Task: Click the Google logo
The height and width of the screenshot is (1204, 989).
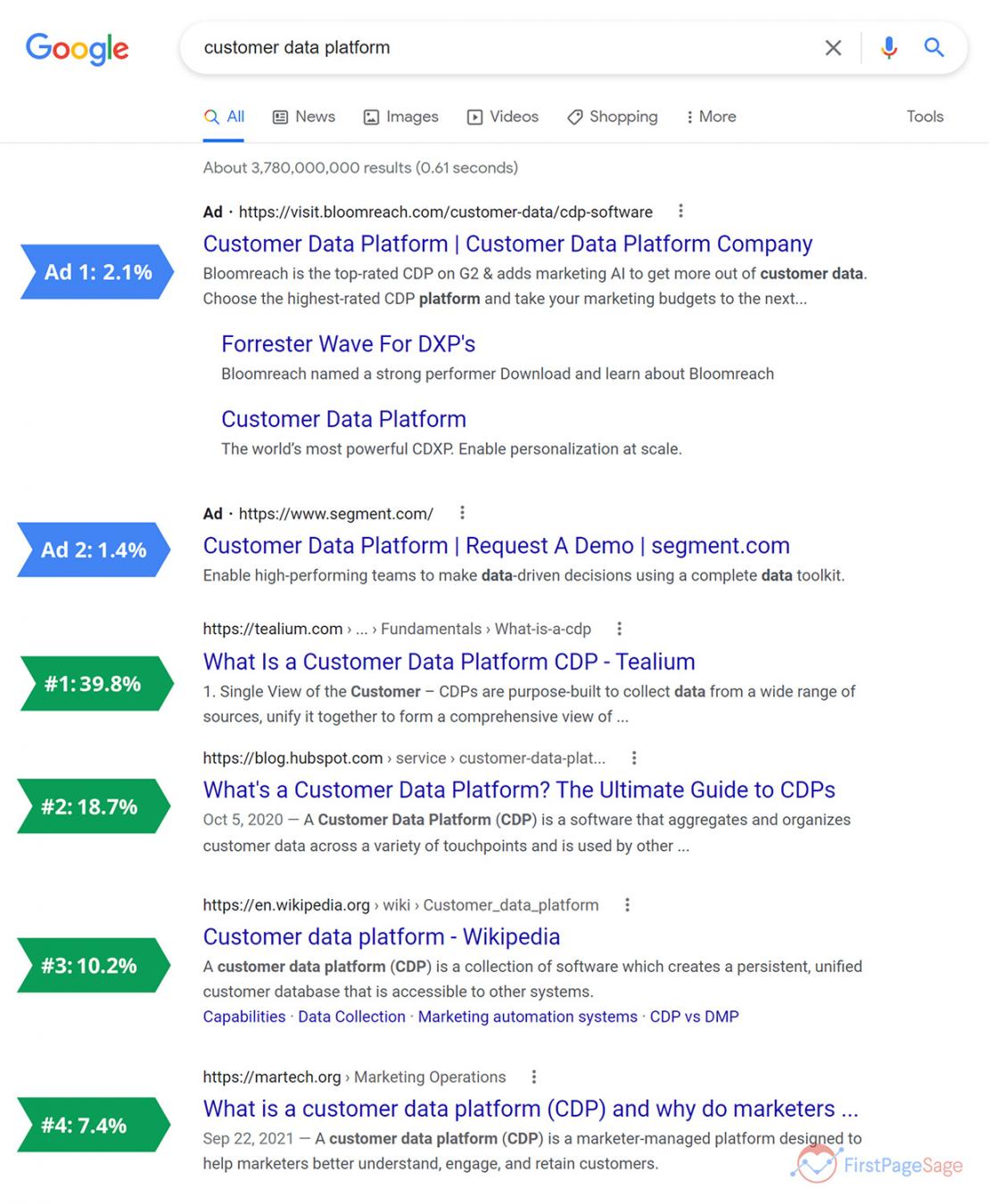Action: point(78,49)
